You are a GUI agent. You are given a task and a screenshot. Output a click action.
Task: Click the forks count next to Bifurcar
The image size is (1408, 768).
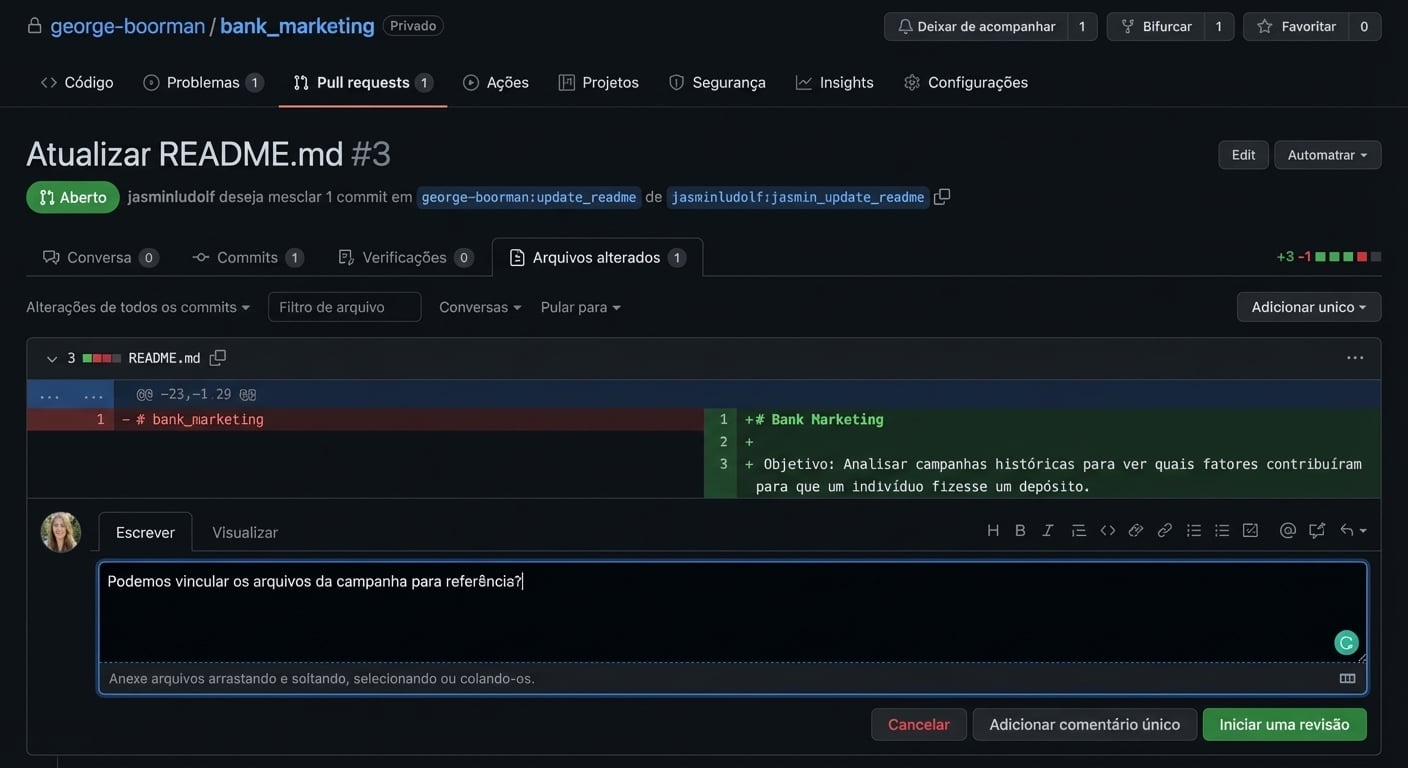coord(1219,26)
